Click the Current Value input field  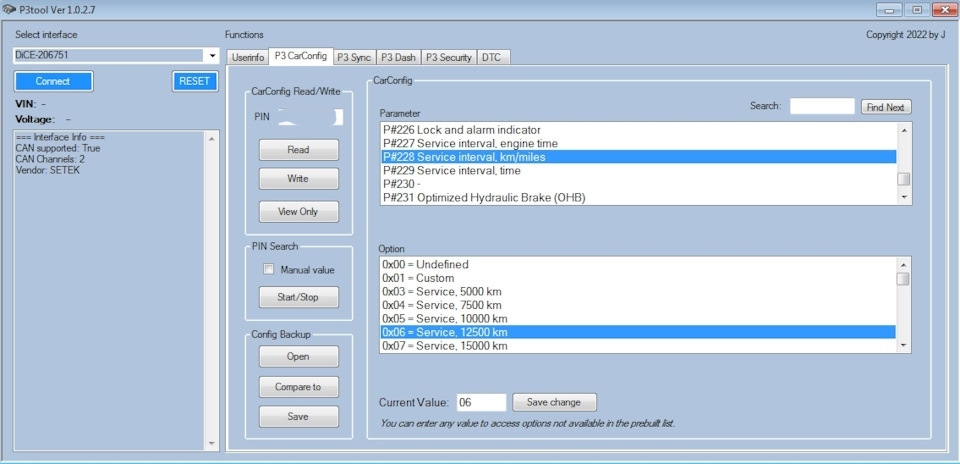coord(481,402)
